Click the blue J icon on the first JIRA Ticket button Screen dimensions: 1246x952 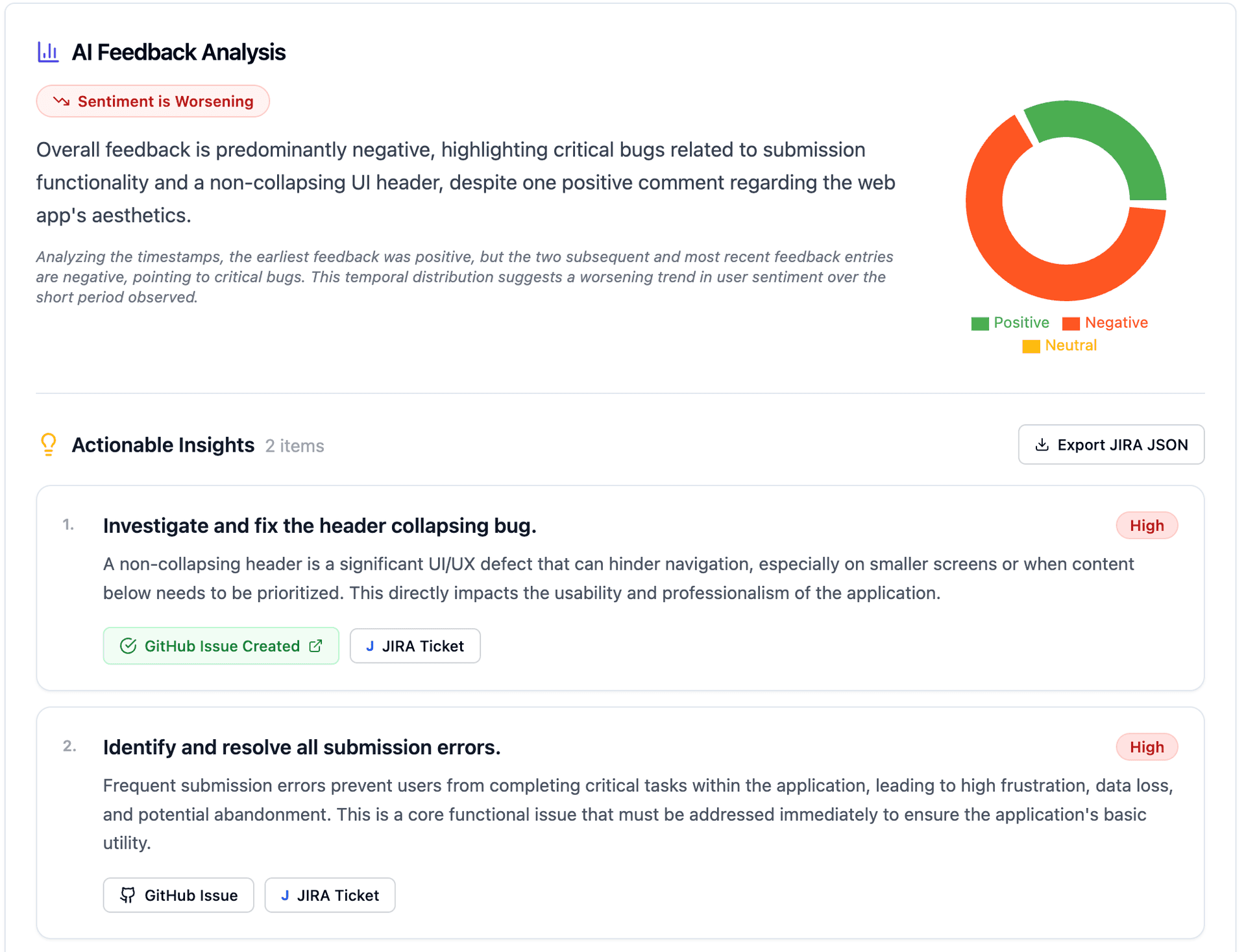tap(371, 646)
